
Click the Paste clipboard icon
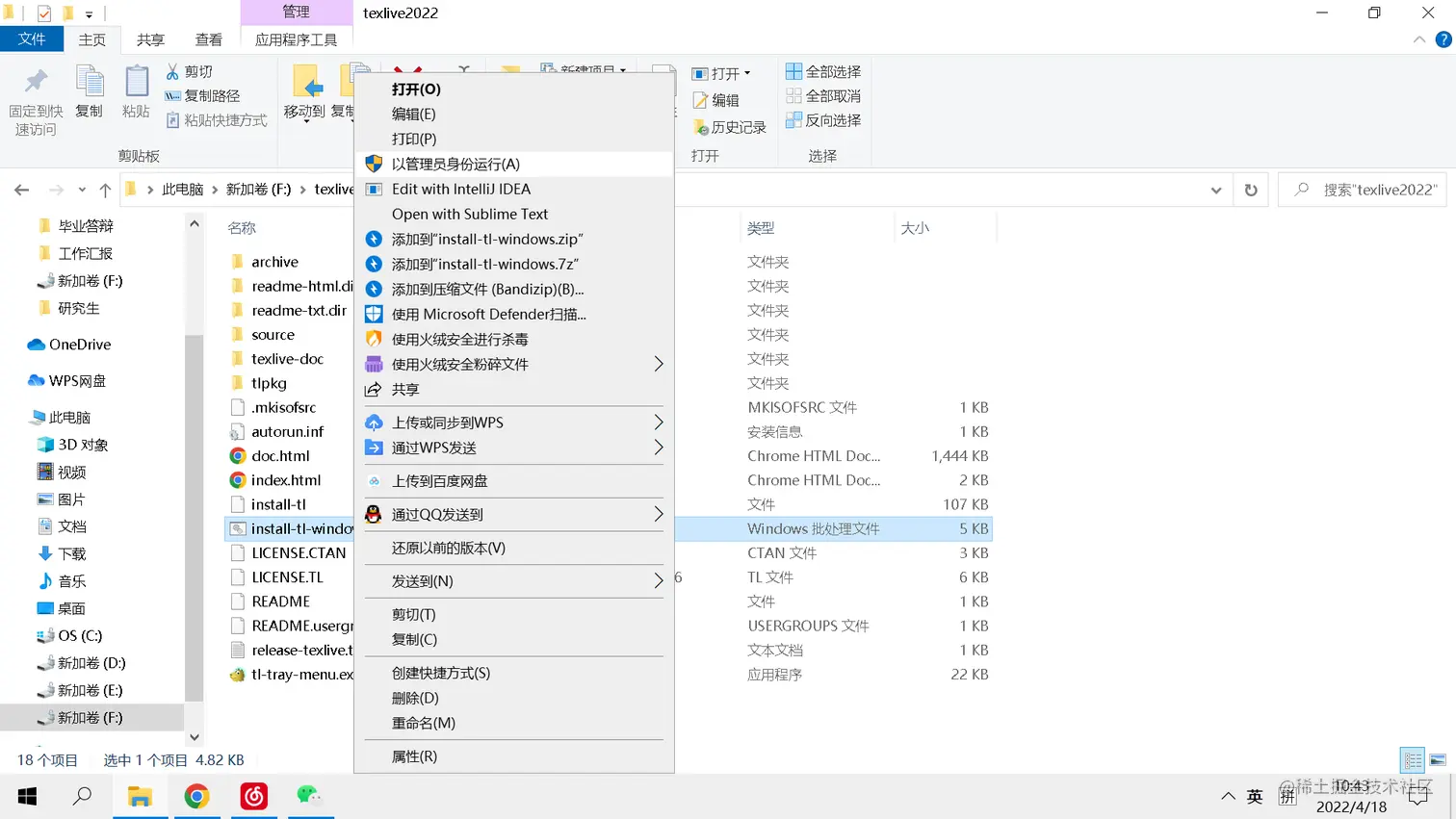click(137, 82)
